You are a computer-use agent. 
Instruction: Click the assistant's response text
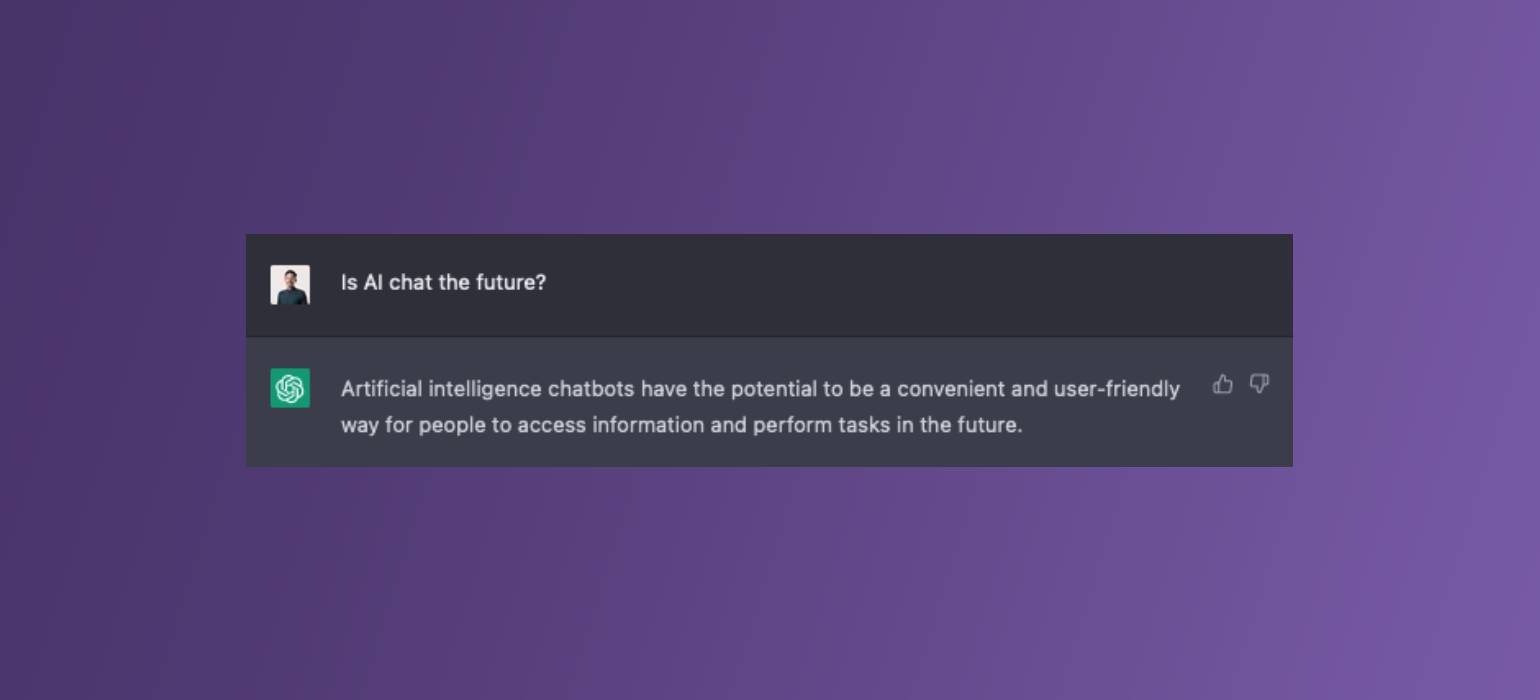(x=760, y=406)
